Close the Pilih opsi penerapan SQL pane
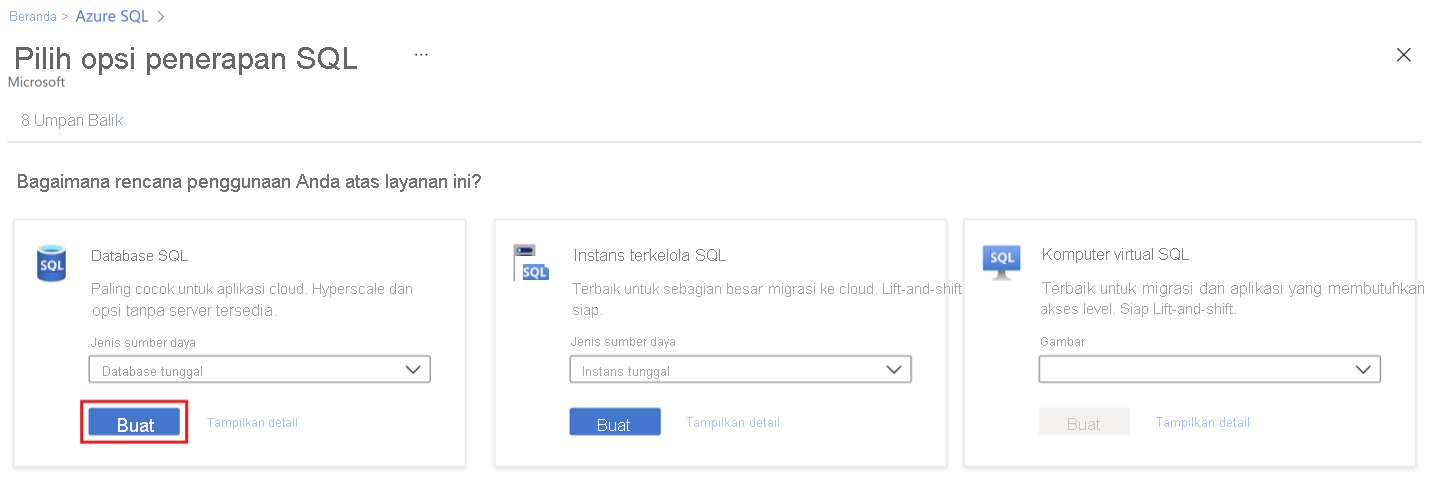1430x479 pixels. [1403, 55]
